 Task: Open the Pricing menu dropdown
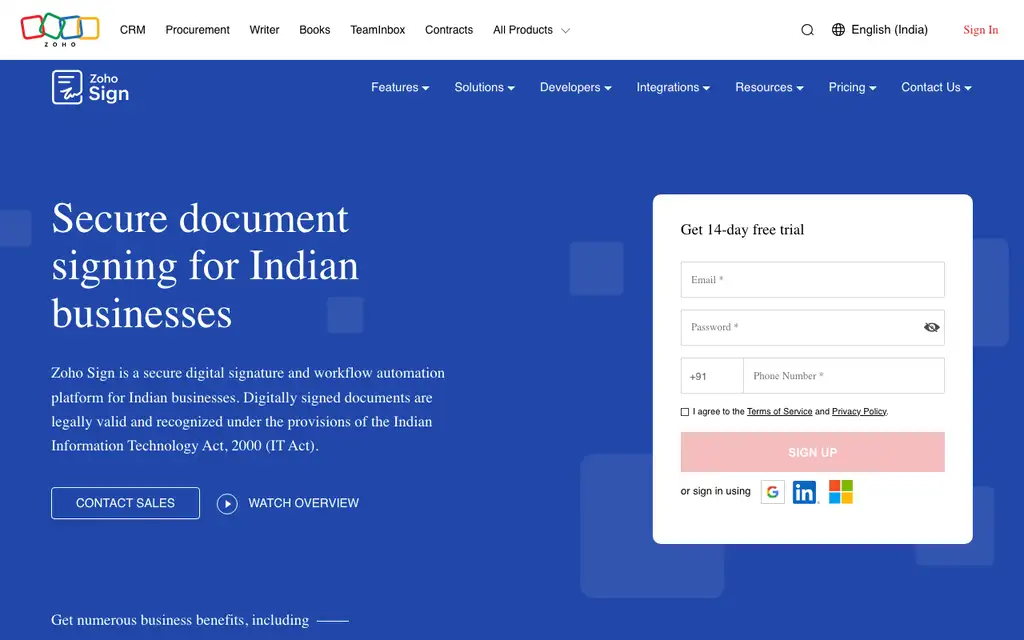[x=852, y=88]
